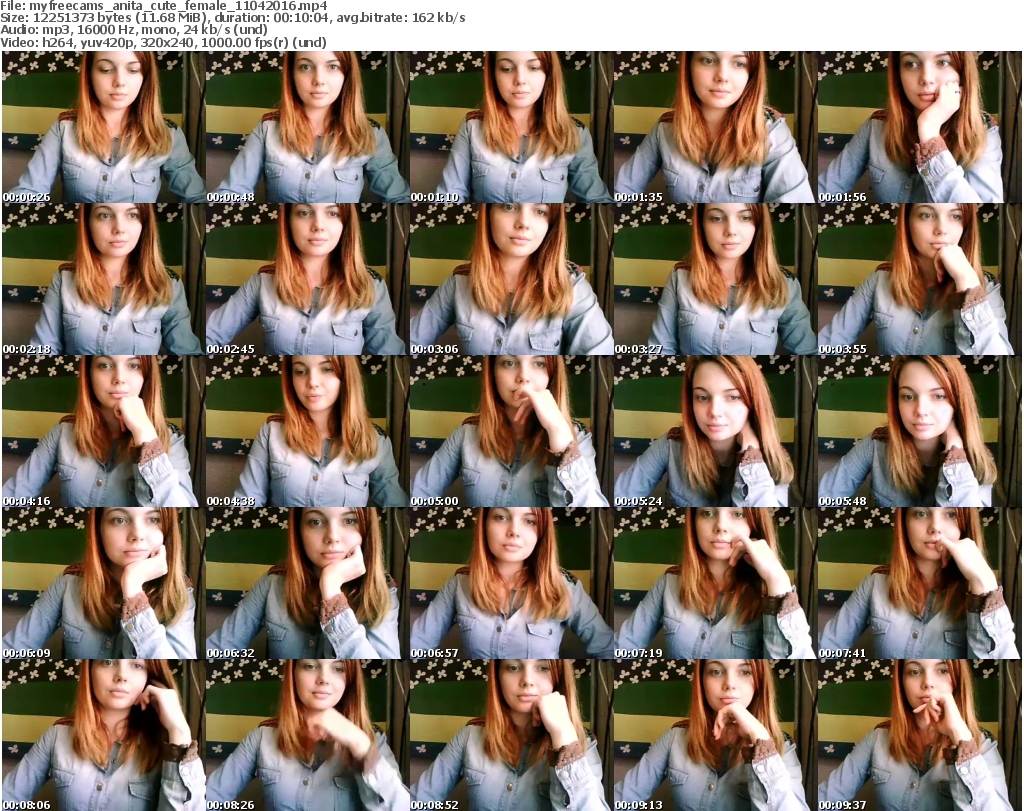Select the thumbnail at 00:02:18
Screen dimensions: 1024x811
click(x=103, y=280)
